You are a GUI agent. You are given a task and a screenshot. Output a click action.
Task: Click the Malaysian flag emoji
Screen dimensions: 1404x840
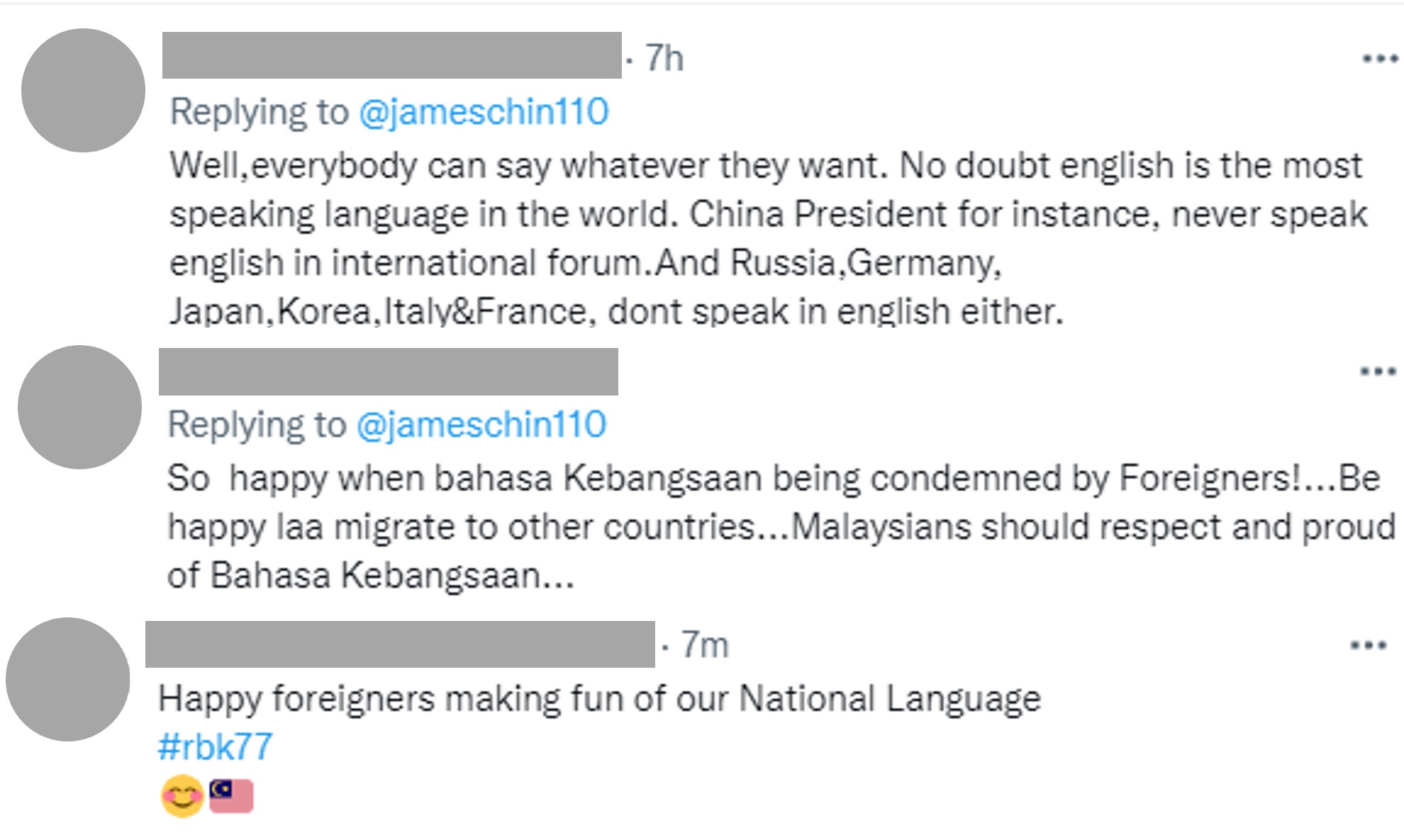(231, 796)
